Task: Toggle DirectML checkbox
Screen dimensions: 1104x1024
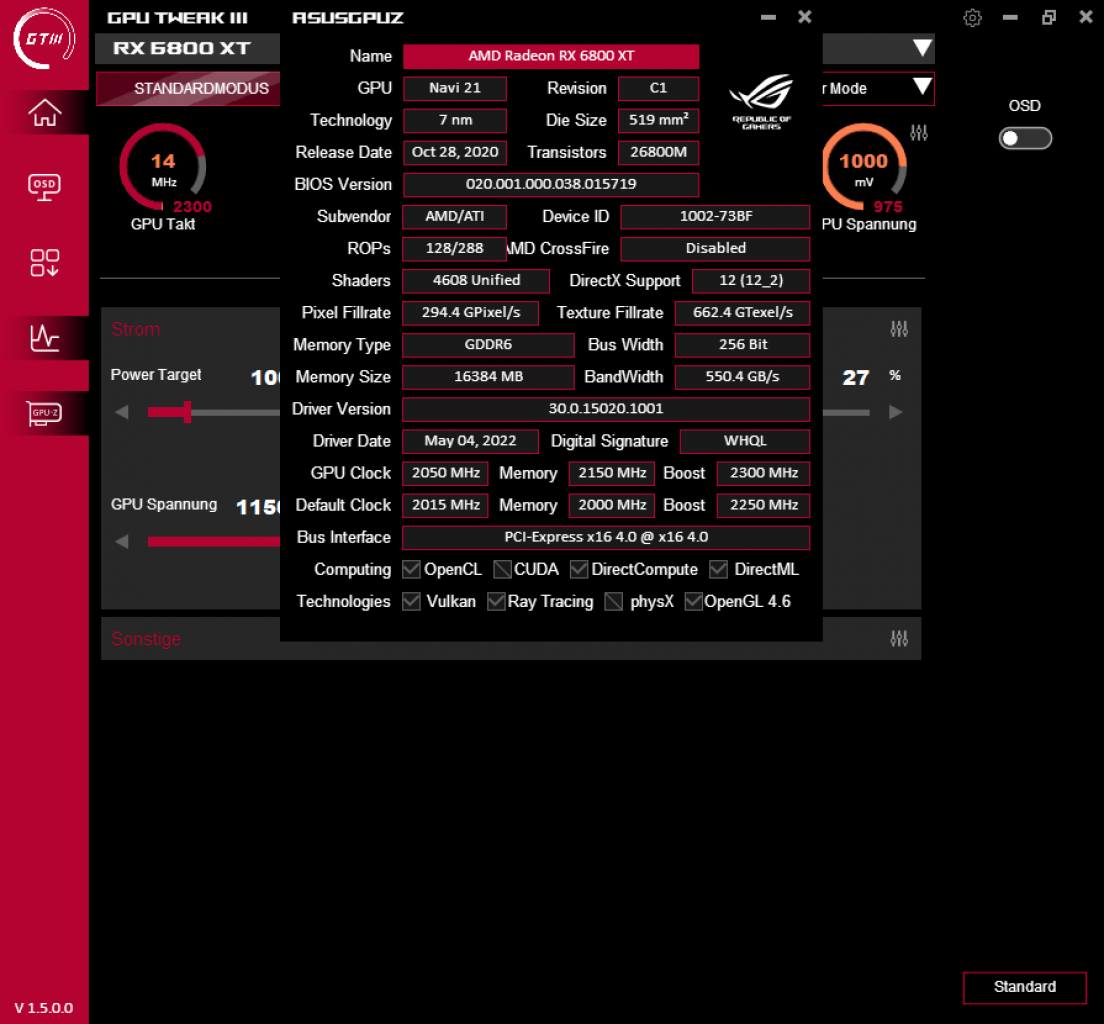Action: click(718, 569)
